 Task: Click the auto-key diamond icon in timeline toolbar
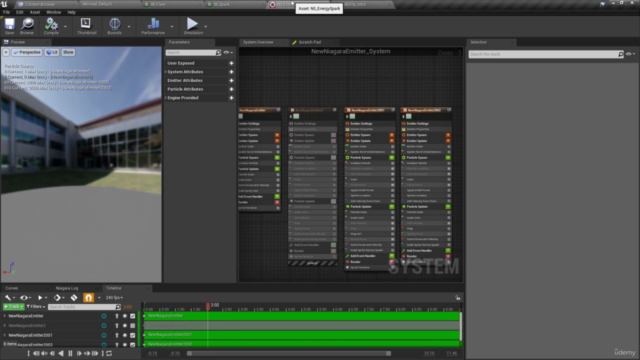pyautogui.click(x=74, y=298)
